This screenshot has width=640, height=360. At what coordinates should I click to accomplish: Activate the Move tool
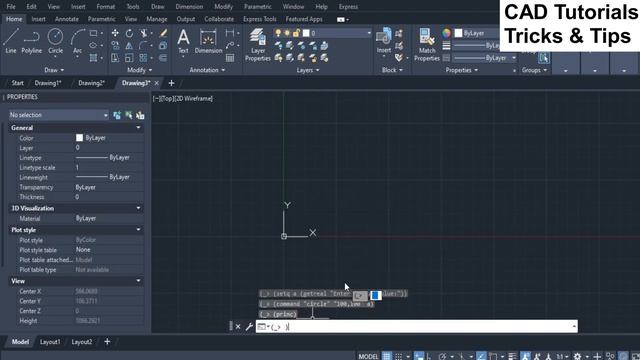tap(115, 33)
